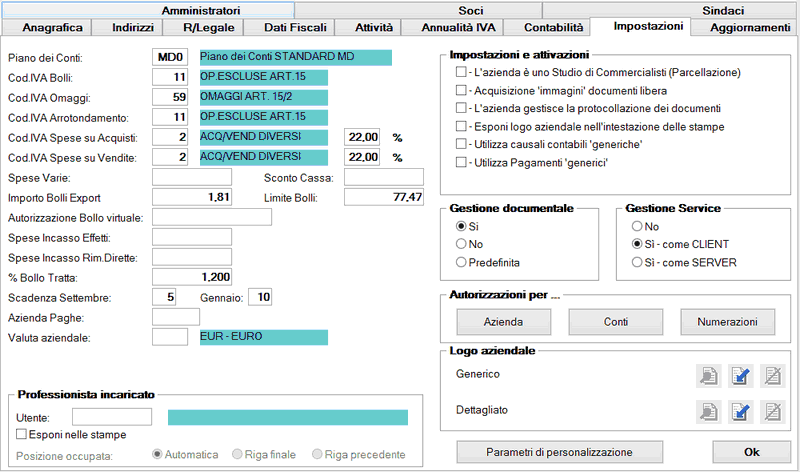Open the Numerazioni authorizations button
The image size is (800, 472).
[x=728, y=321]
